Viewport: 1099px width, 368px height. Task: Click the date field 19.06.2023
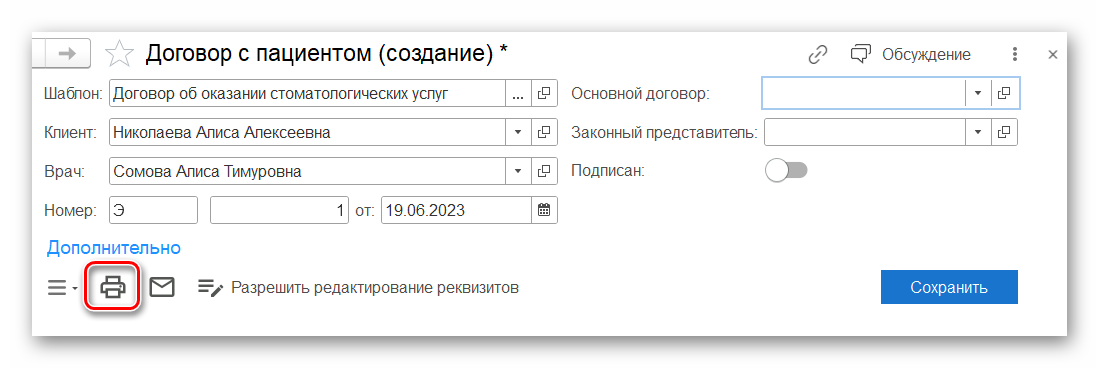(x=456, y=210)
